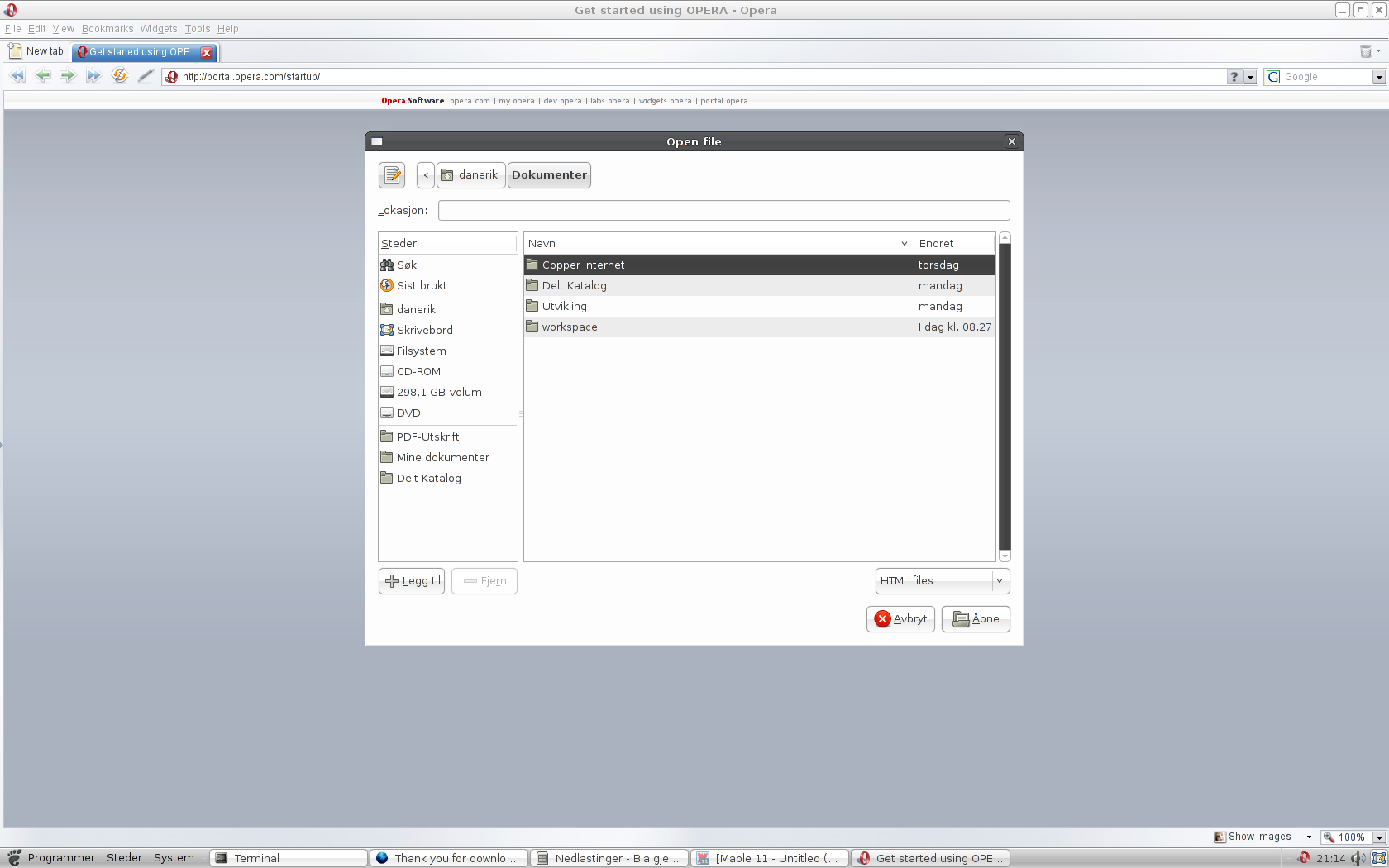This screenshot has height=868, width=1389.
Task: Select the workspace folder
Action: 760,327
